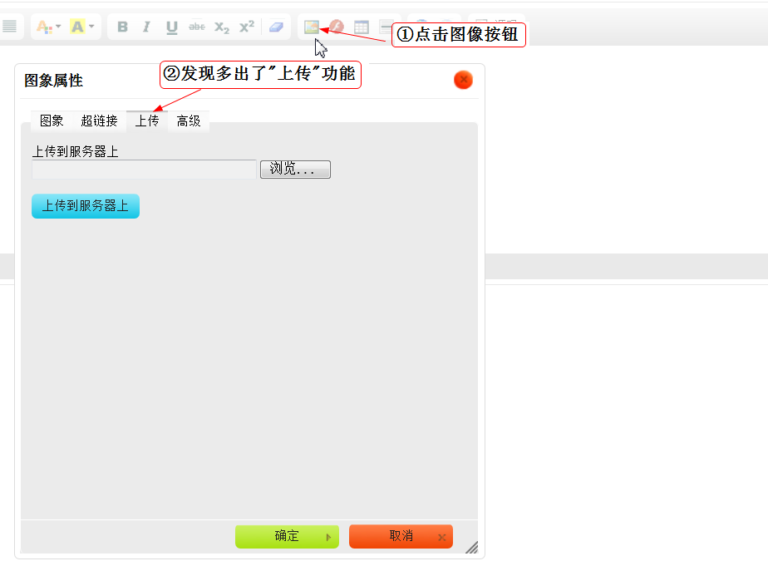Image resolution: width=768 pixels, height=561 pixels.
Task: Switch to the 图象 tab
Action: (x=52, y=121)
